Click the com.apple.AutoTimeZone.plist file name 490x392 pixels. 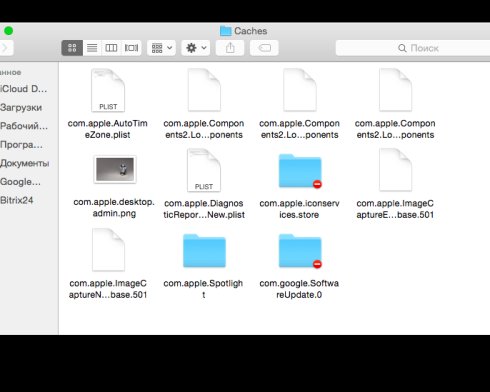[x=108, y=129]
